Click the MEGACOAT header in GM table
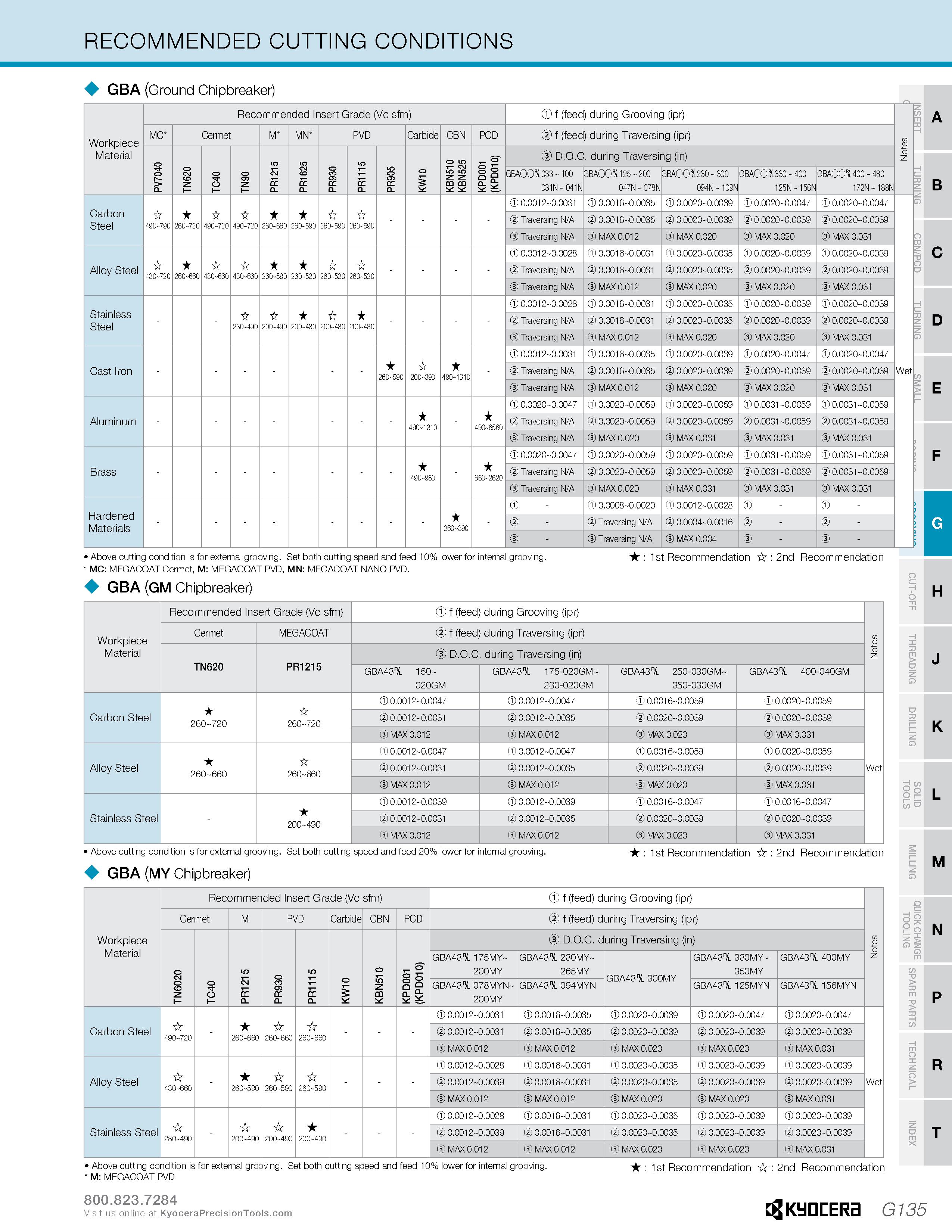Screen dimensions: 952x1232 coord(304,633)
